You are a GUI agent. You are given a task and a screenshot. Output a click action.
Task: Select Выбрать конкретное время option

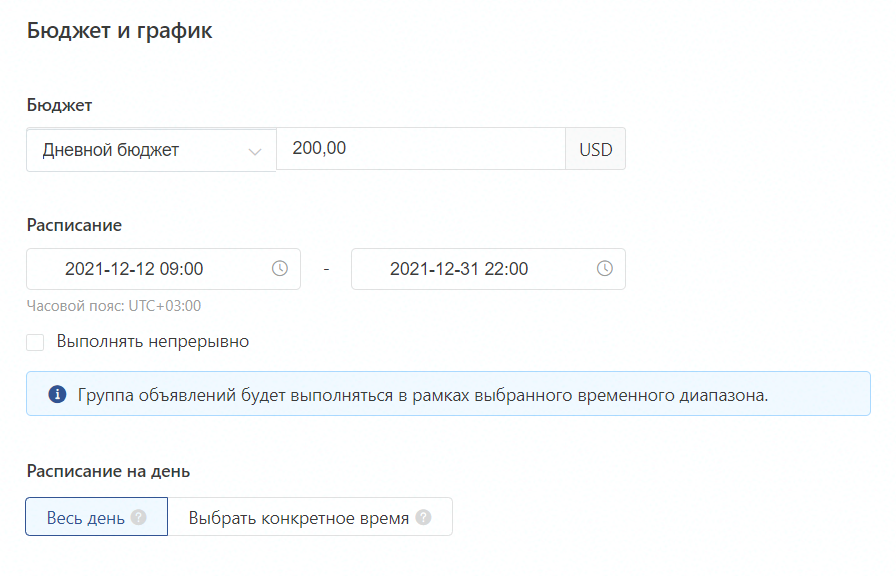pos(310,517)
